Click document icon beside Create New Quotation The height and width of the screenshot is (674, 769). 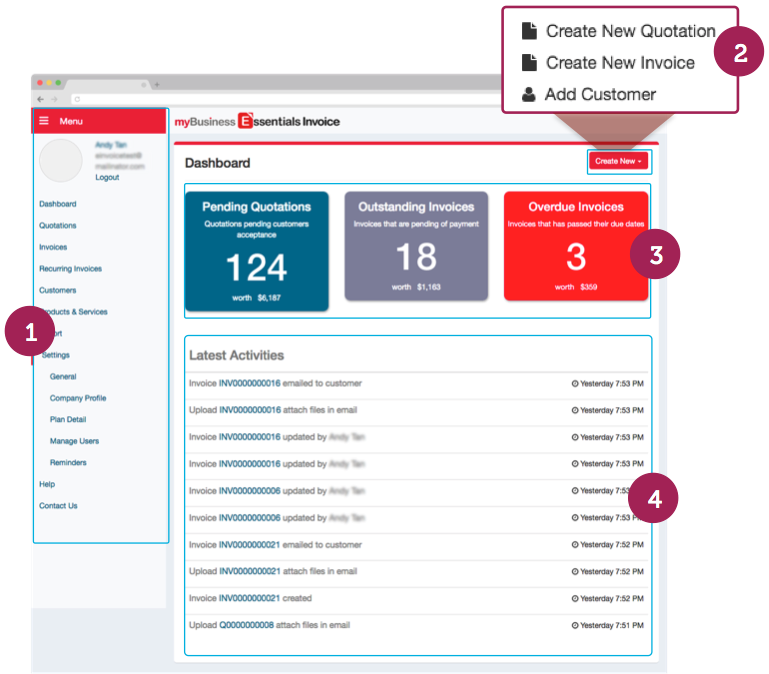pyautogui.click(x=529, y=31)
